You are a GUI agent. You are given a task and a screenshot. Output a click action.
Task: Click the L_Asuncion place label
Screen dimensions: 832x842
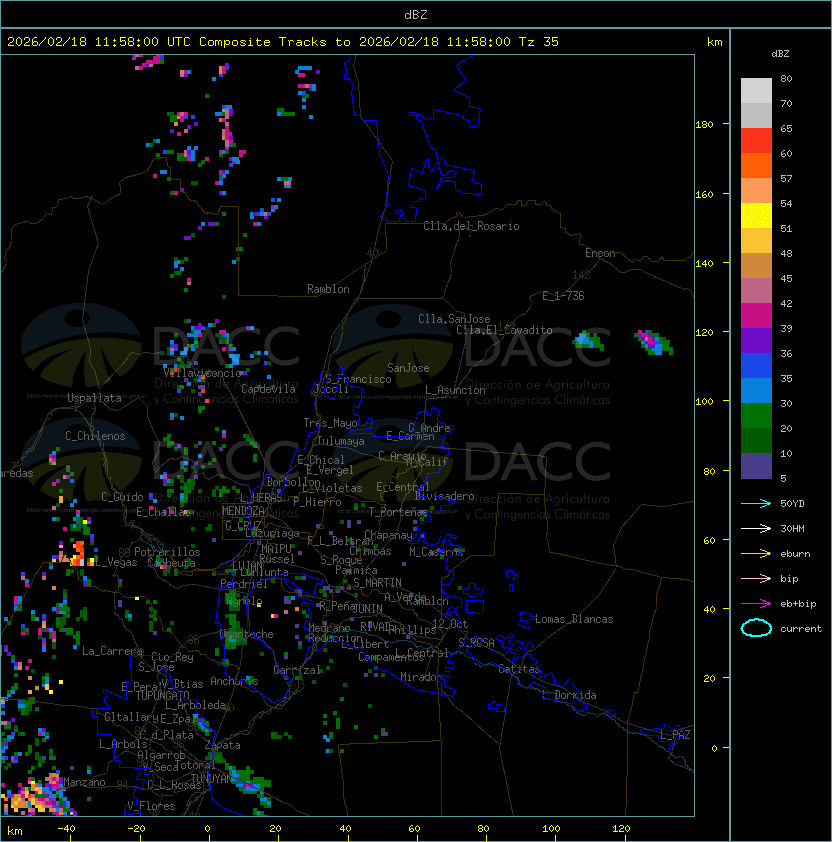(x=455, y=390)
